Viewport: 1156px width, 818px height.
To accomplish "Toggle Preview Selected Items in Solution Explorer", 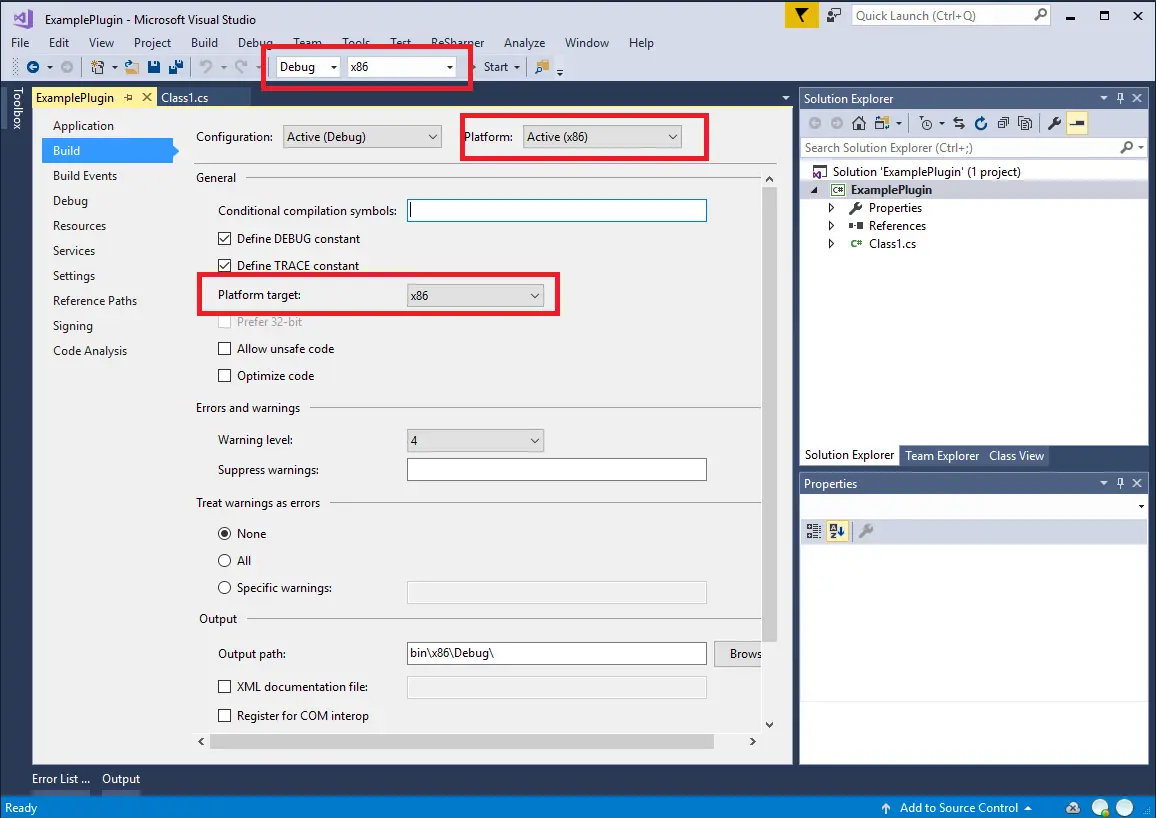I will (1077, 123).
